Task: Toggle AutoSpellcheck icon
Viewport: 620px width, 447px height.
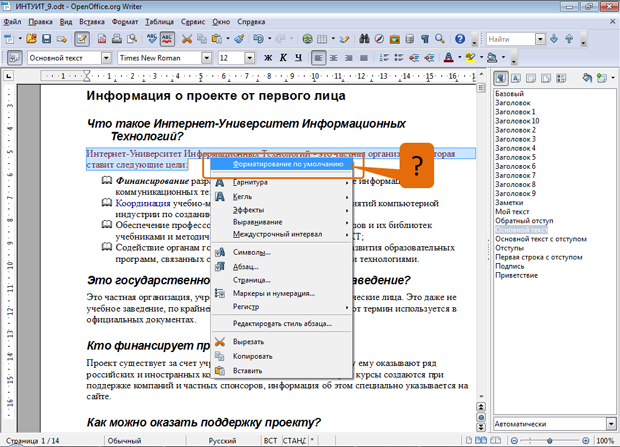Action: 167,39
